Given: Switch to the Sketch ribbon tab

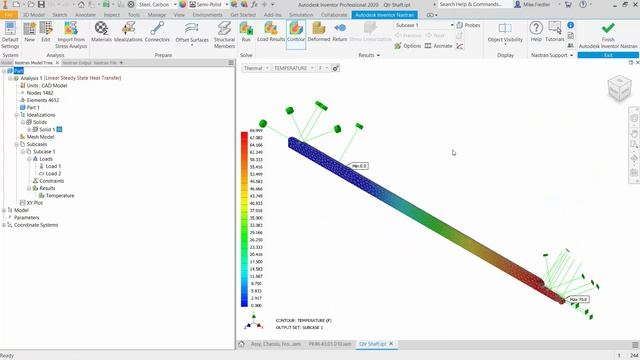Looking at the screenshot, I should [60, 15].
